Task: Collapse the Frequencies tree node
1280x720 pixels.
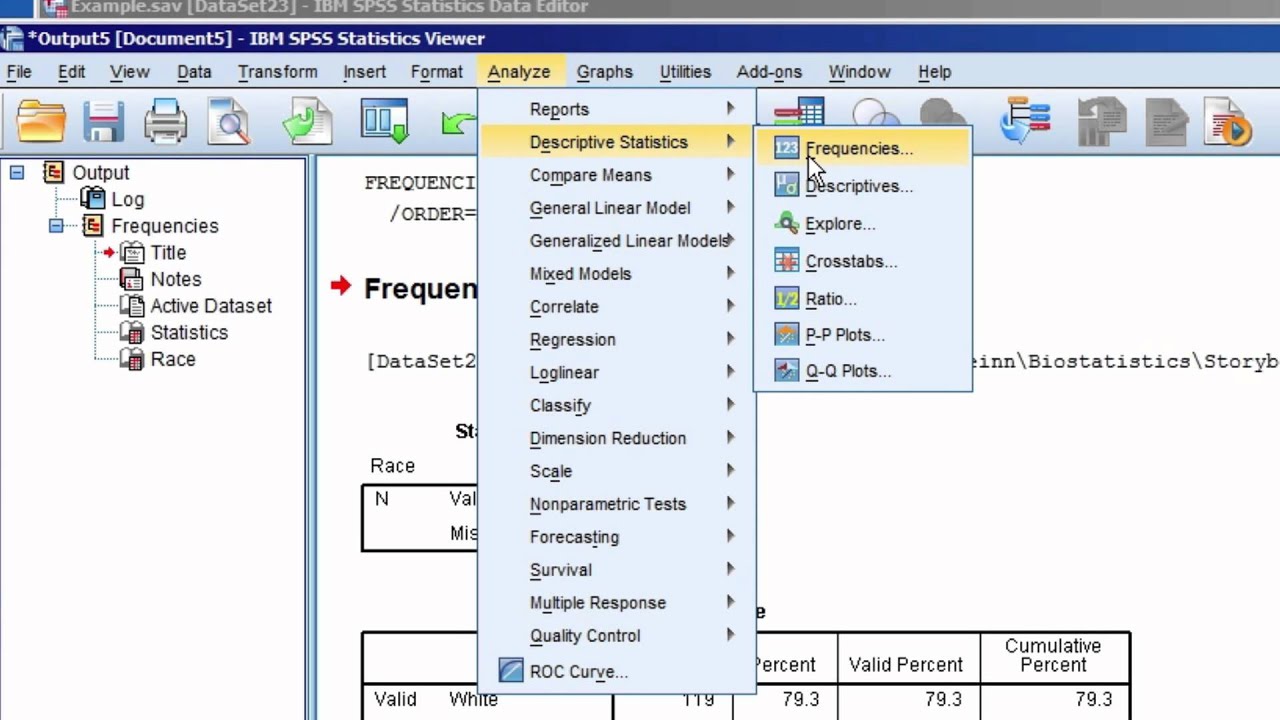Action: pos(56,226)
